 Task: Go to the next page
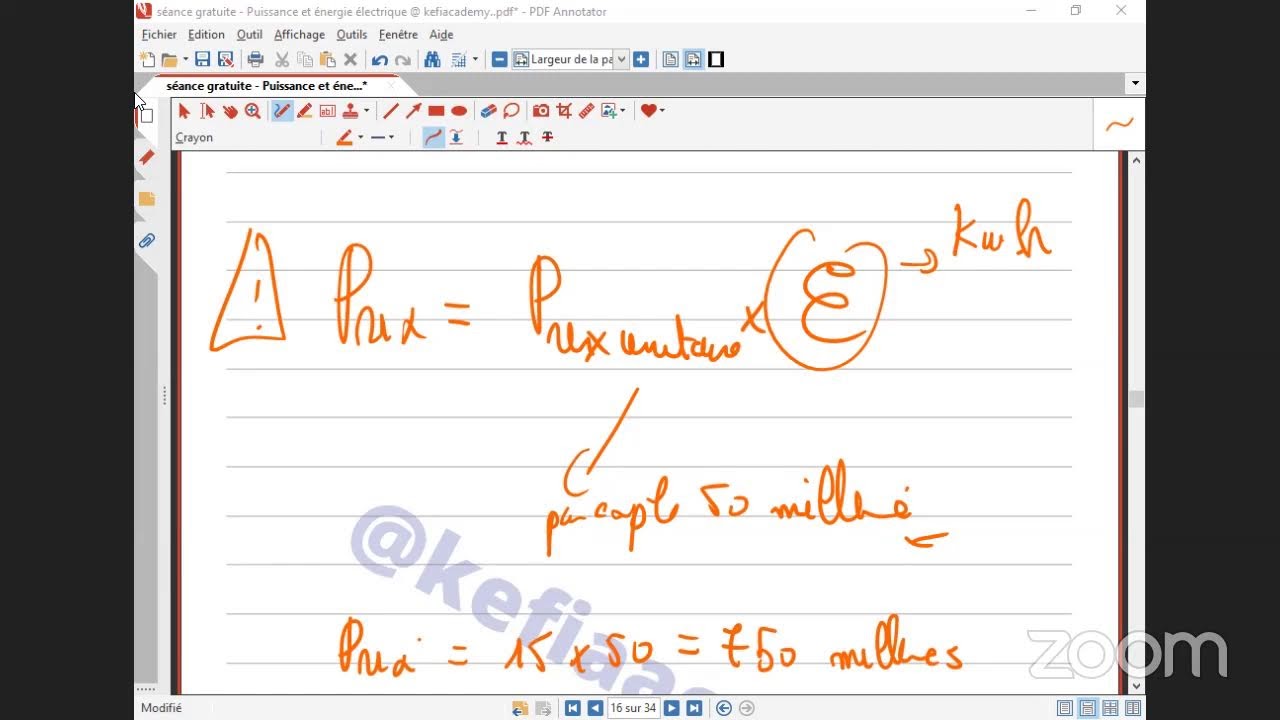(672, 708)
